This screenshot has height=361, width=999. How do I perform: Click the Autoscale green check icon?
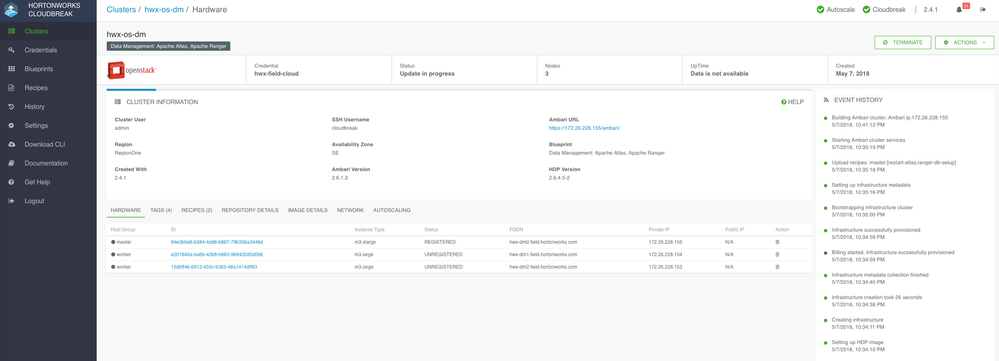pos(821,10)
